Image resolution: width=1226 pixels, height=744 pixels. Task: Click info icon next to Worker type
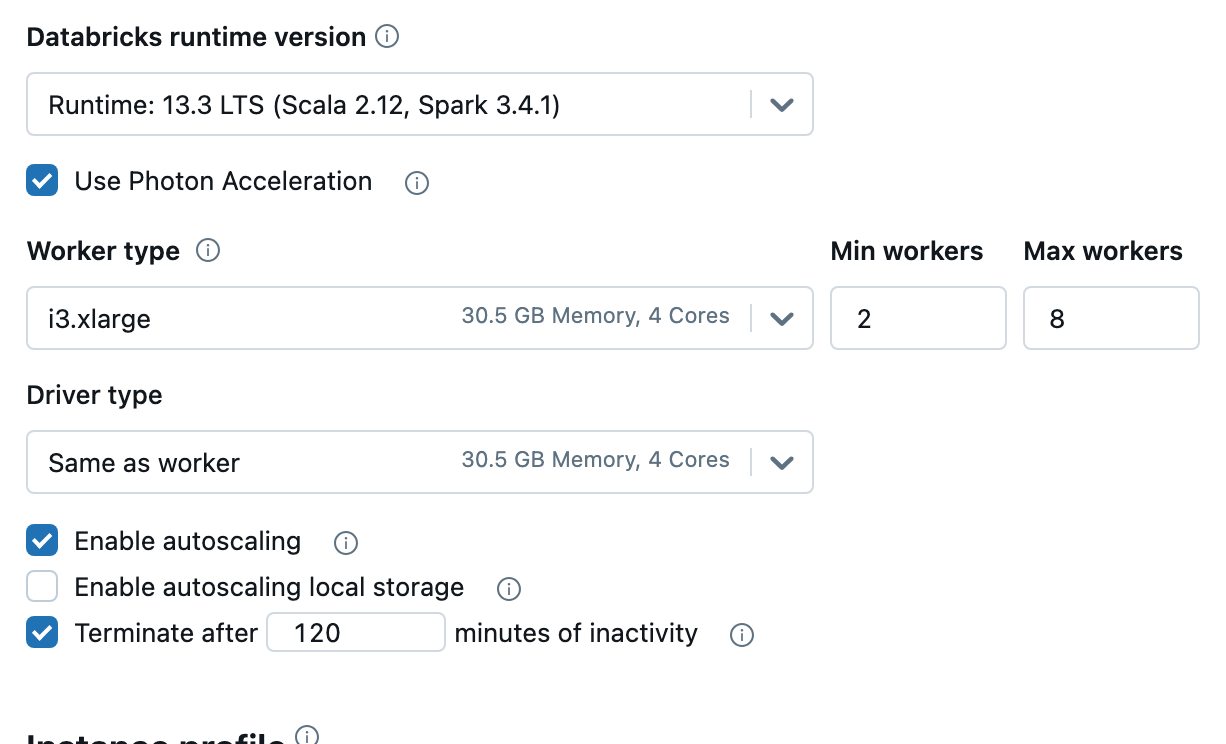pyautogui.click(x=208, y=251)
